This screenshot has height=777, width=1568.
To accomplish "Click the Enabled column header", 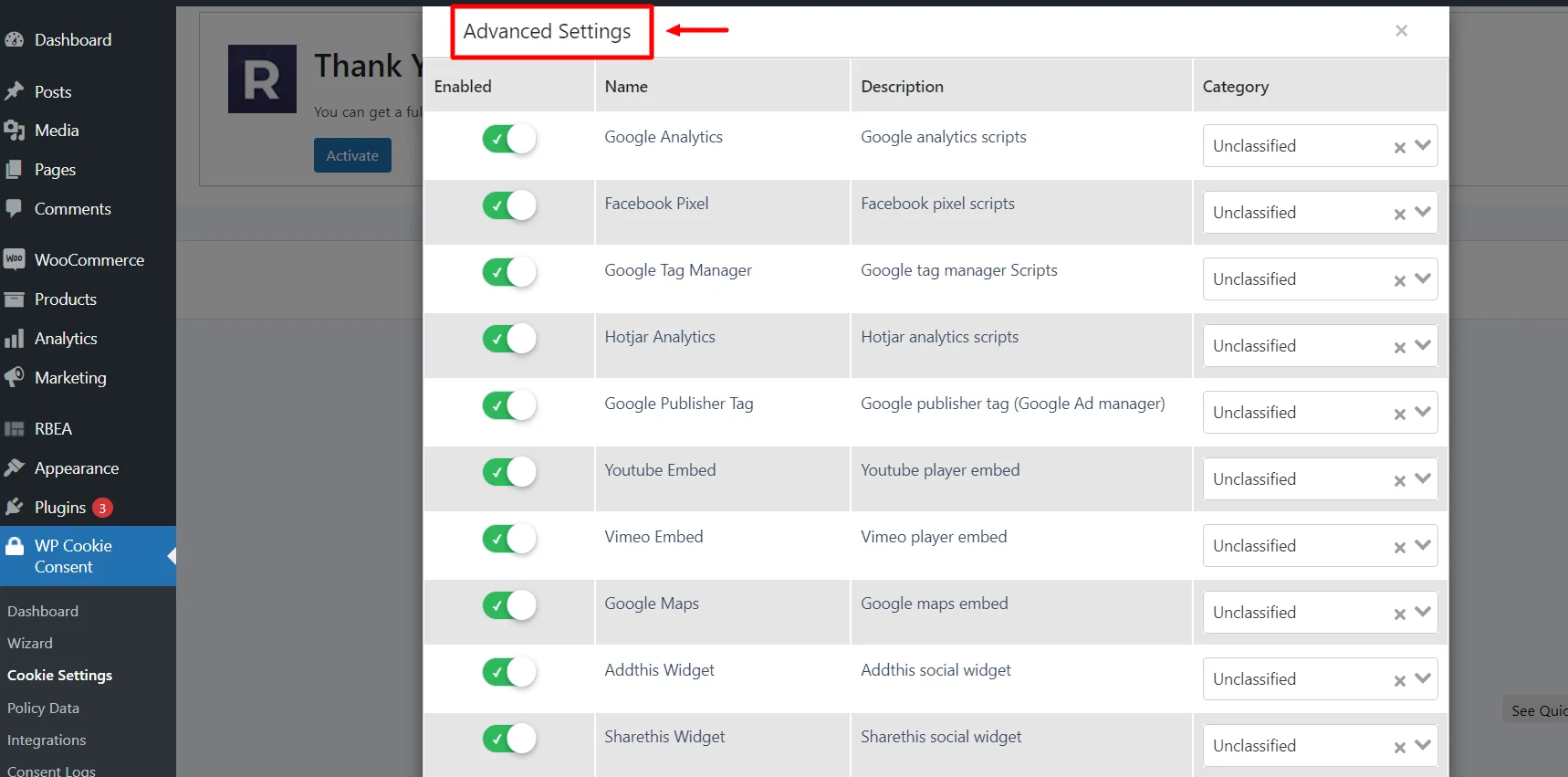I will coord(463,87).
